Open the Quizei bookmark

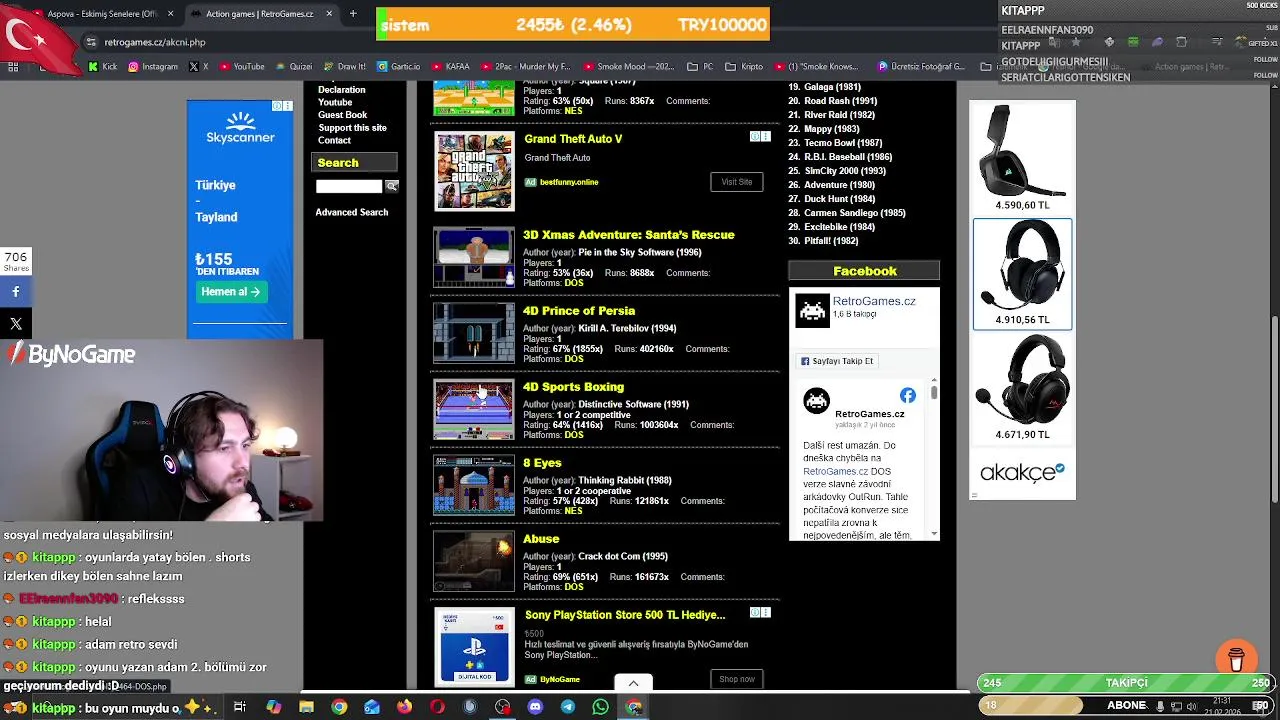tap(293, 67)
